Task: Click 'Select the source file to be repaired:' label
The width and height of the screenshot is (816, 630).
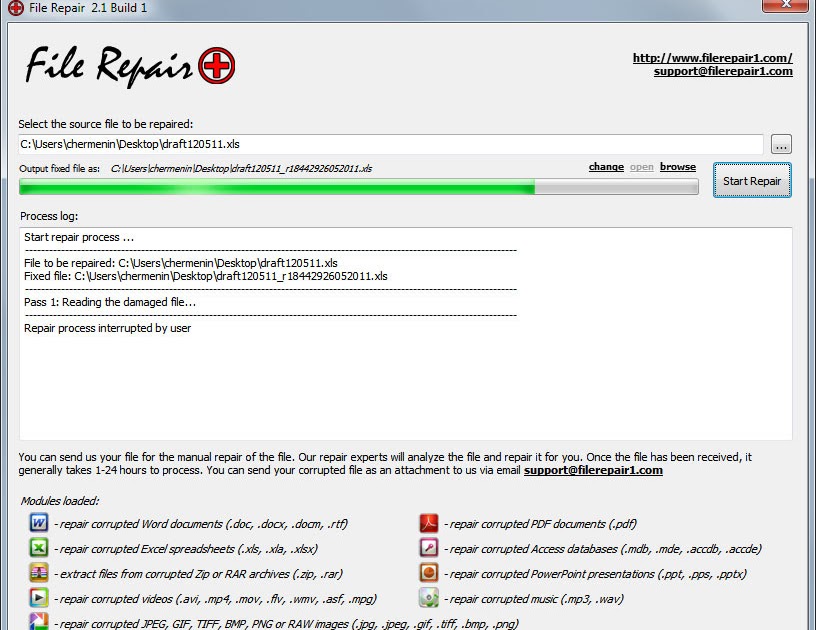Action: [106, 124]
